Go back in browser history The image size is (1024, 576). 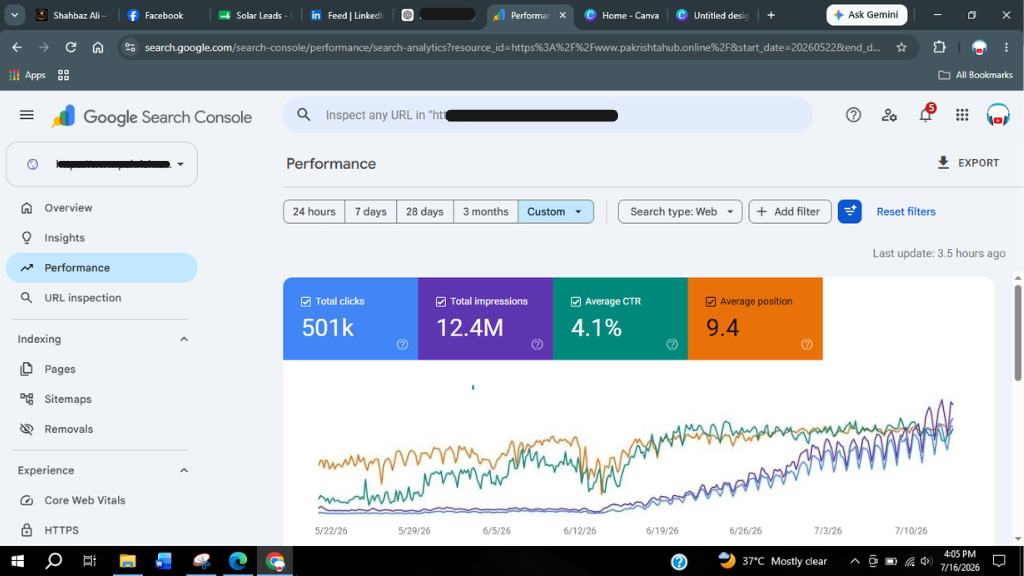tap(17, 47)
